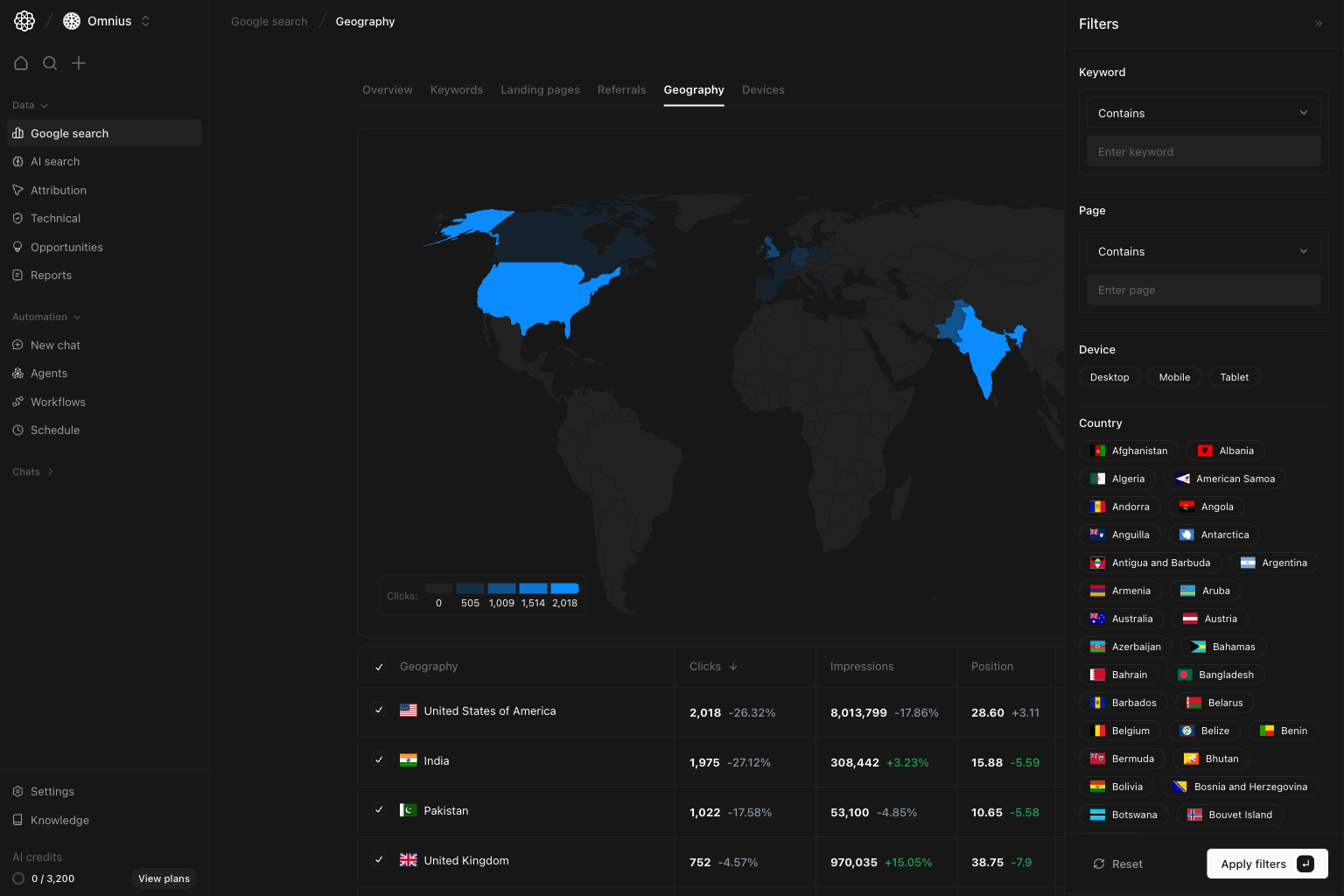
Task: Open the Schedule section
Action: pyautogui.click(x=55, y=430)
